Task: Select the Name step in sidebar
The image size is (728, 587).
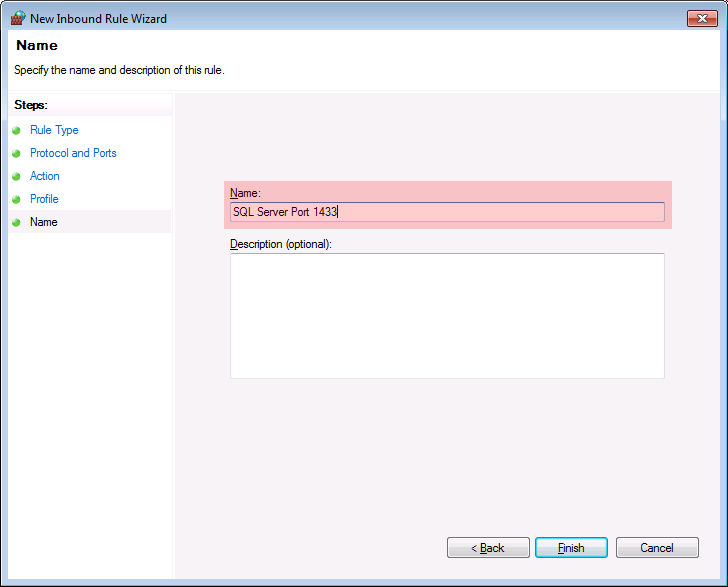Action: tap(44, 222)
